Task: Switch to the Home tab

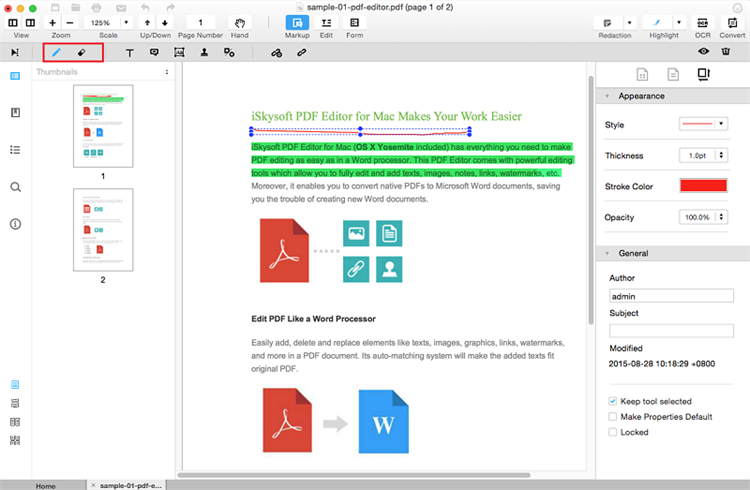Action: coord(45,485)
